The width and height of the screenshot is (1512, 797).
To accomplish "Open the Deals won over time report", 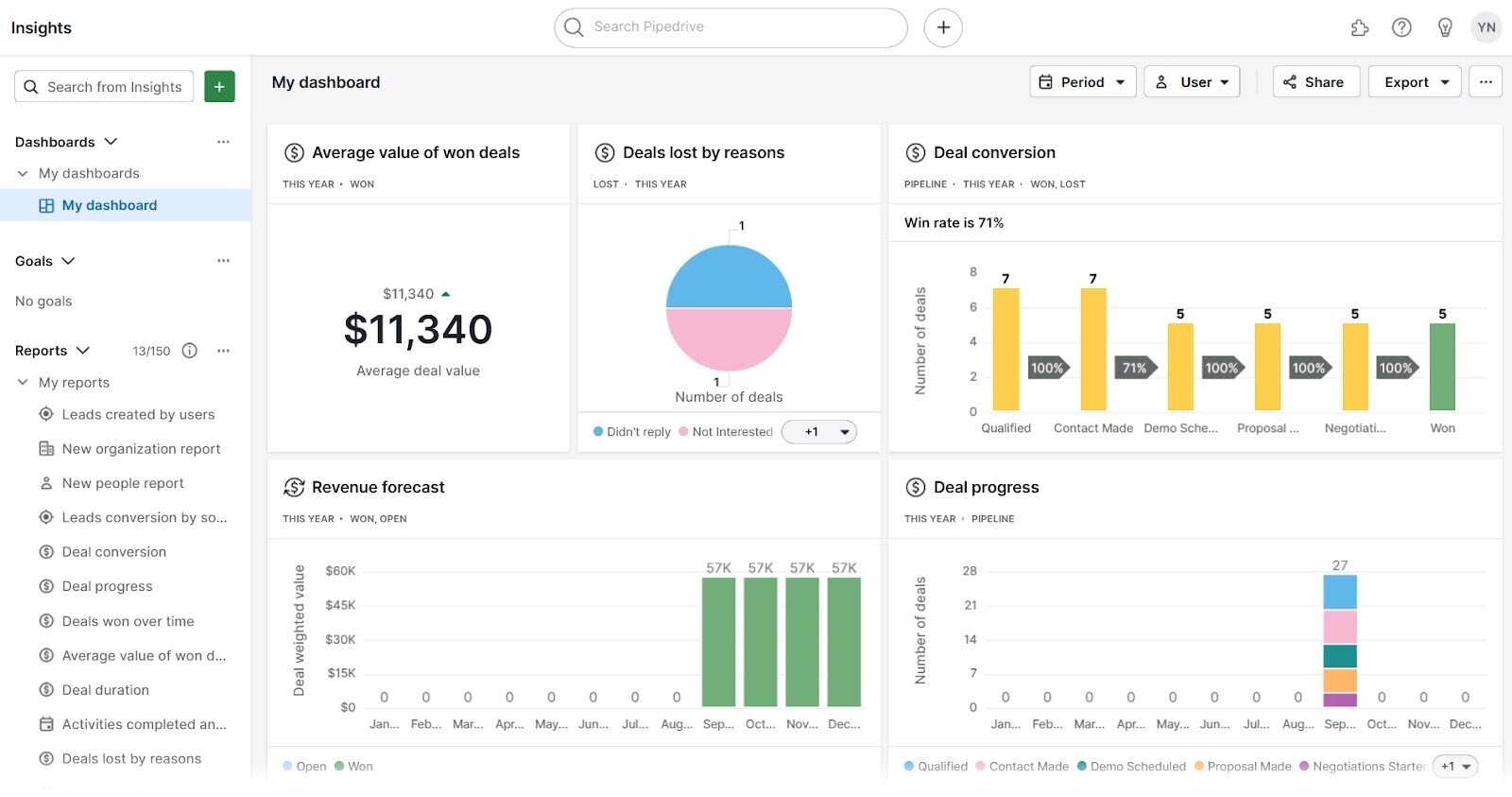I will [x=128, y=621].
